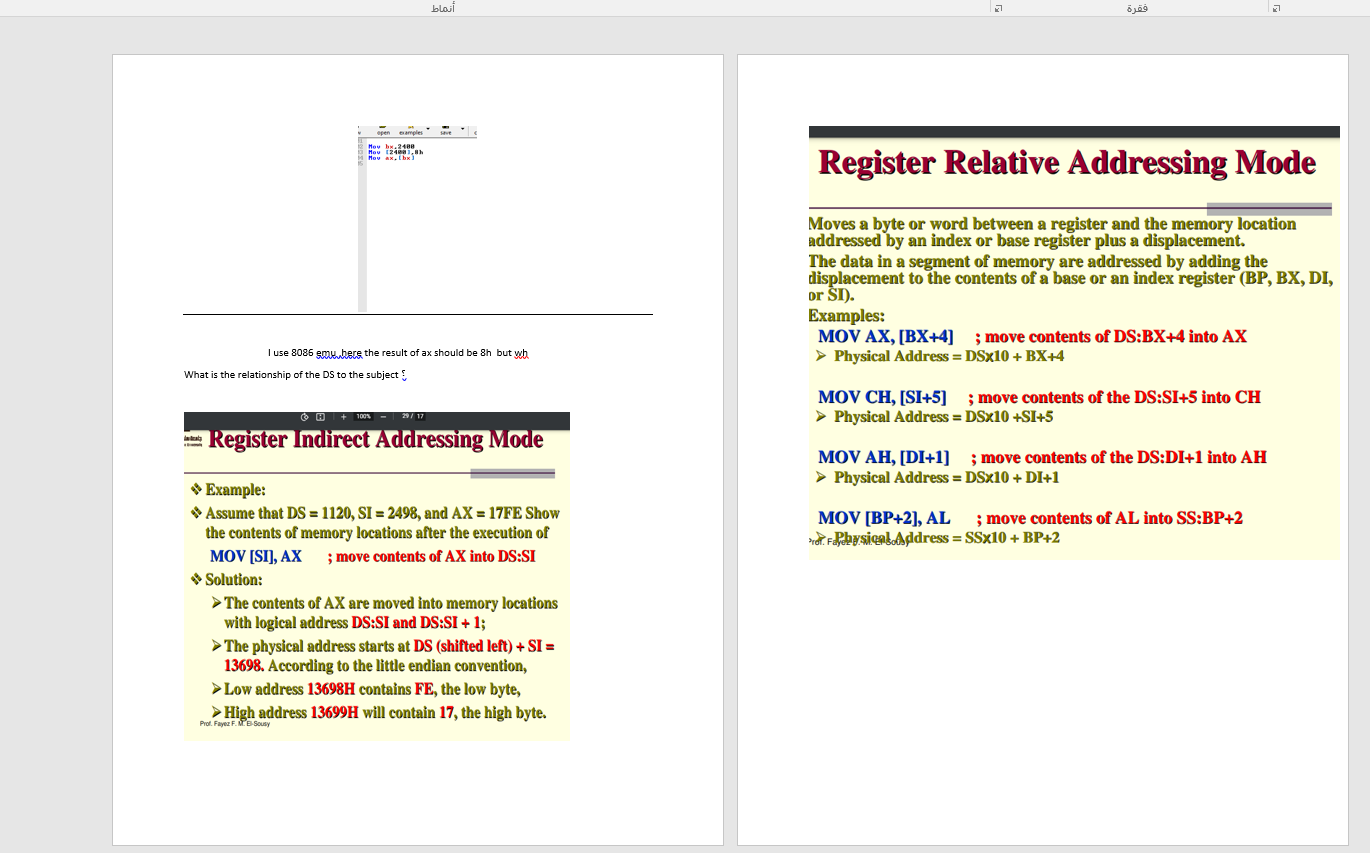Click the 100% zoom level display
1370x853 pixels.
click(x=364, y=416)
